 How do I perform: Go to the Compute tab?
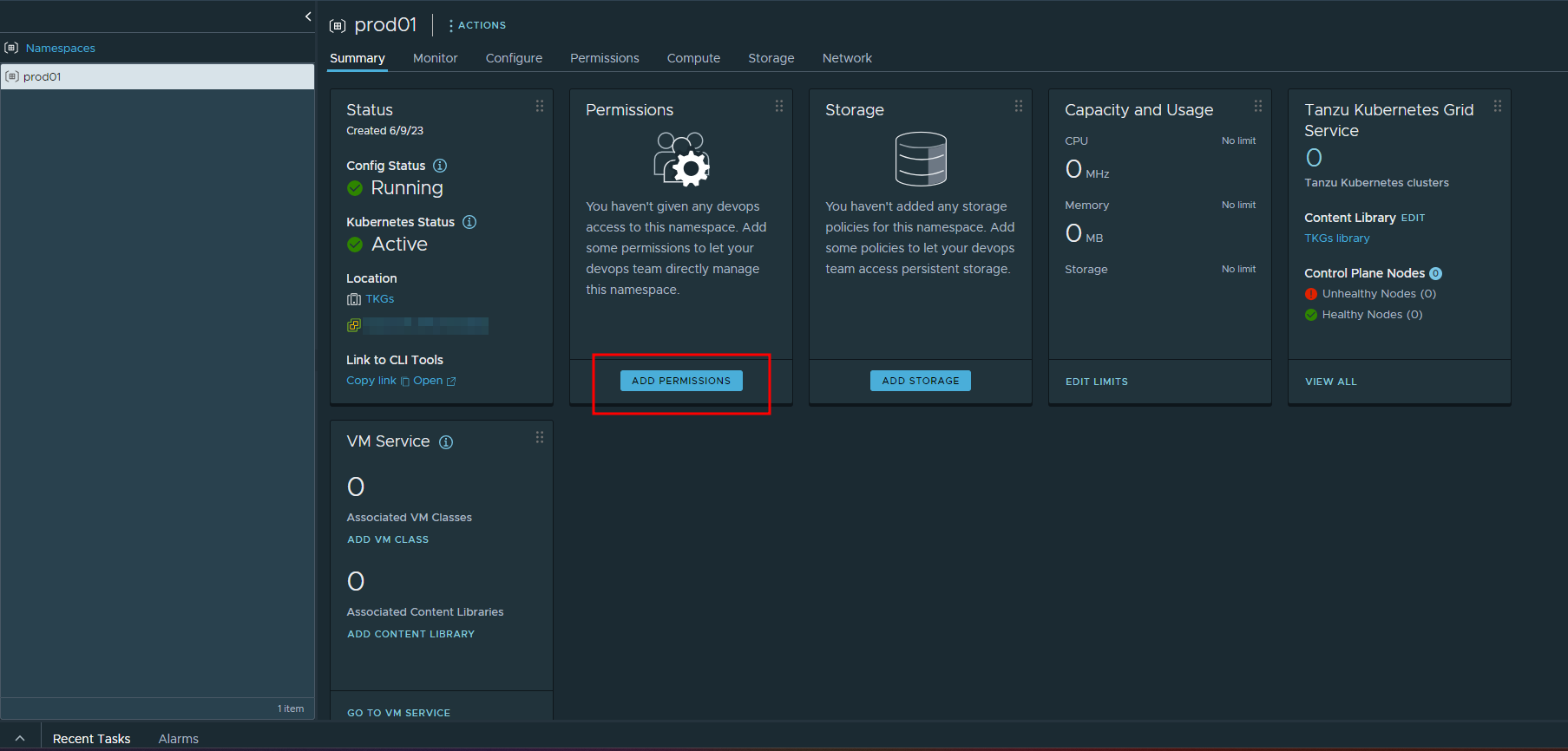(x=693, y=58)
